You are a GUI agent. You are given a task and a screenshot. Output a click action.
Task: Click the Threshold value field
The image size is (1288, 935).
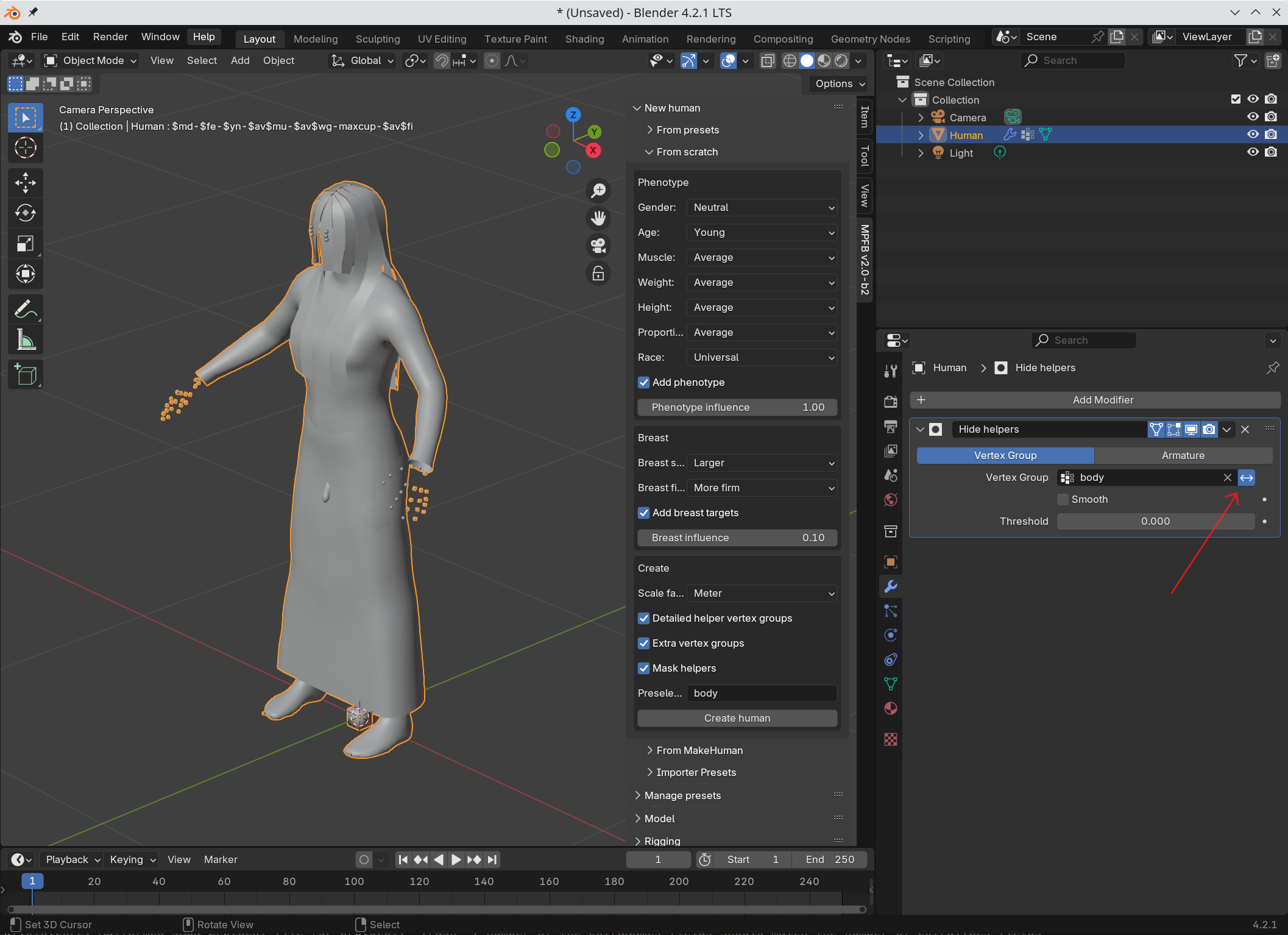[x=1155, y=521]
